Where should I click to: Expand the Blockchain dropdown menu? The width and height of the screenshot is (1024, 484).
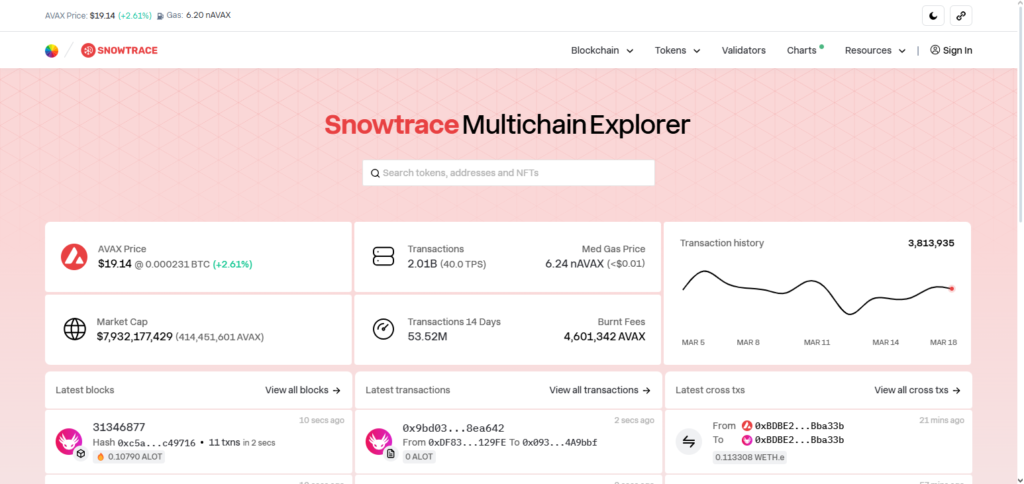point(602,50)
